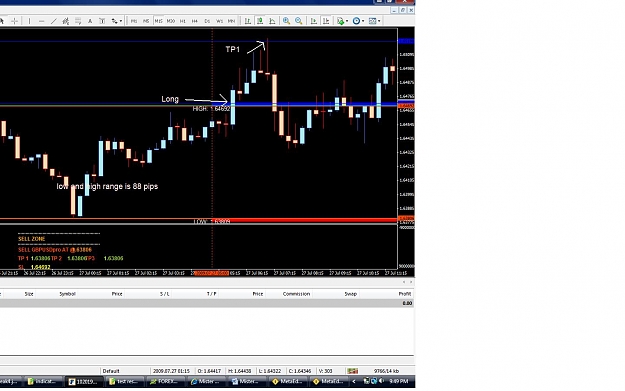Click the '2009.07.27 01:15' status date

171,371
